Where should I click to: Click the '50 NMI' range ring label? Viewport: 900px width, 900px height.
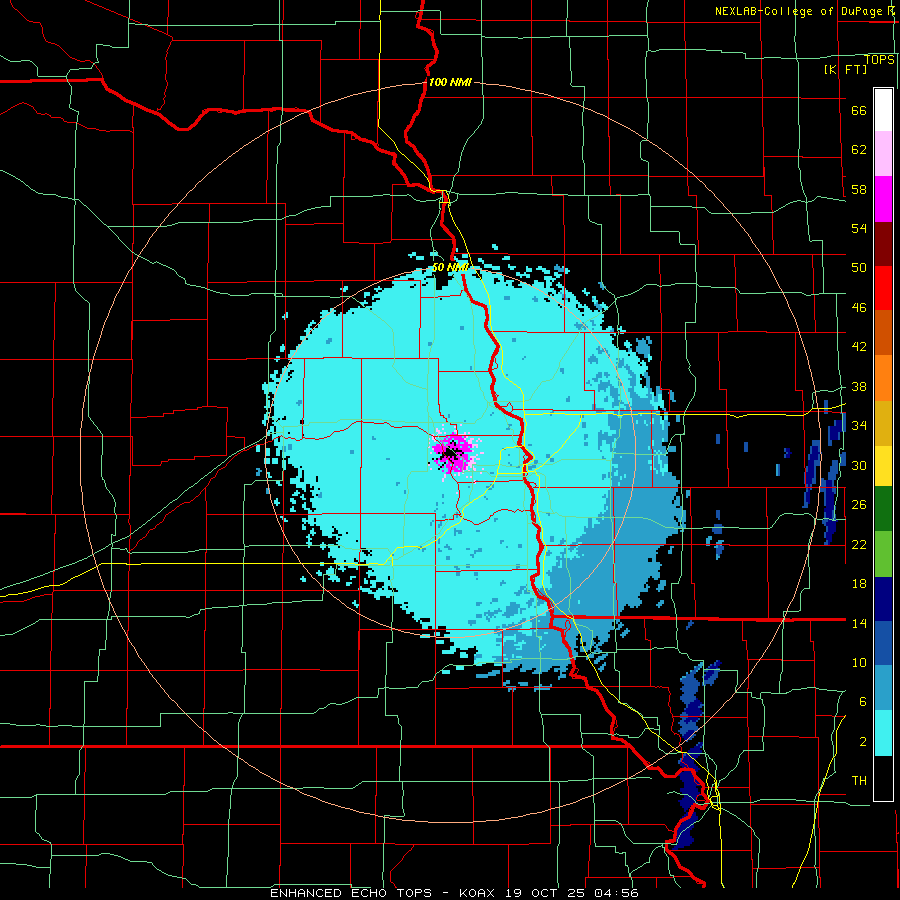pos(450,267)
